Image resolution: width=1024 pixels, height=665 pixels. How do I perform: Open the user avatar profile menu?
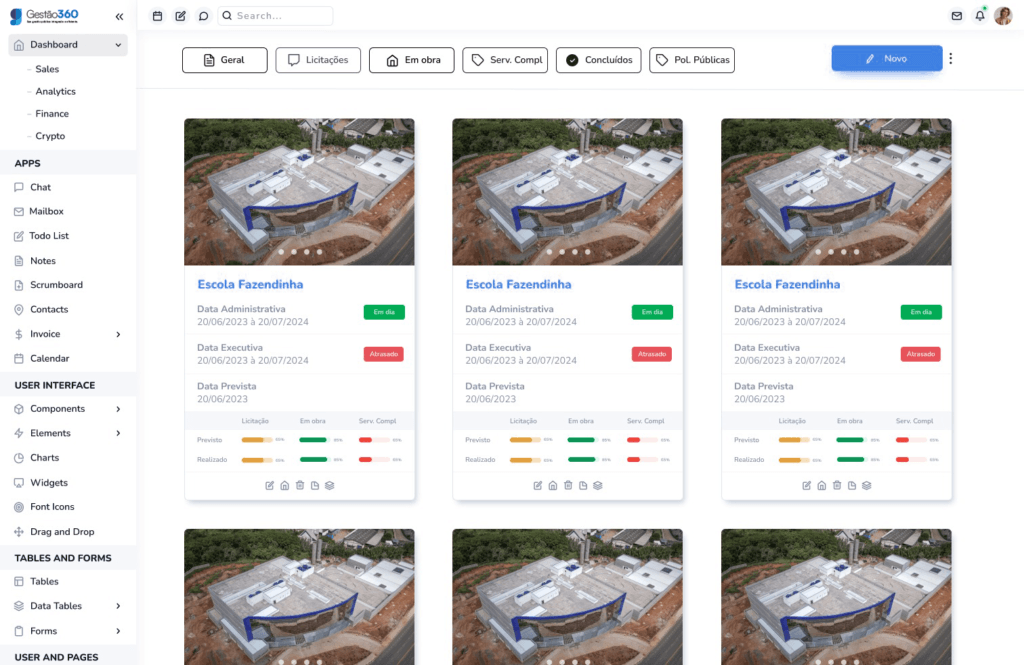coord(1003,16)
